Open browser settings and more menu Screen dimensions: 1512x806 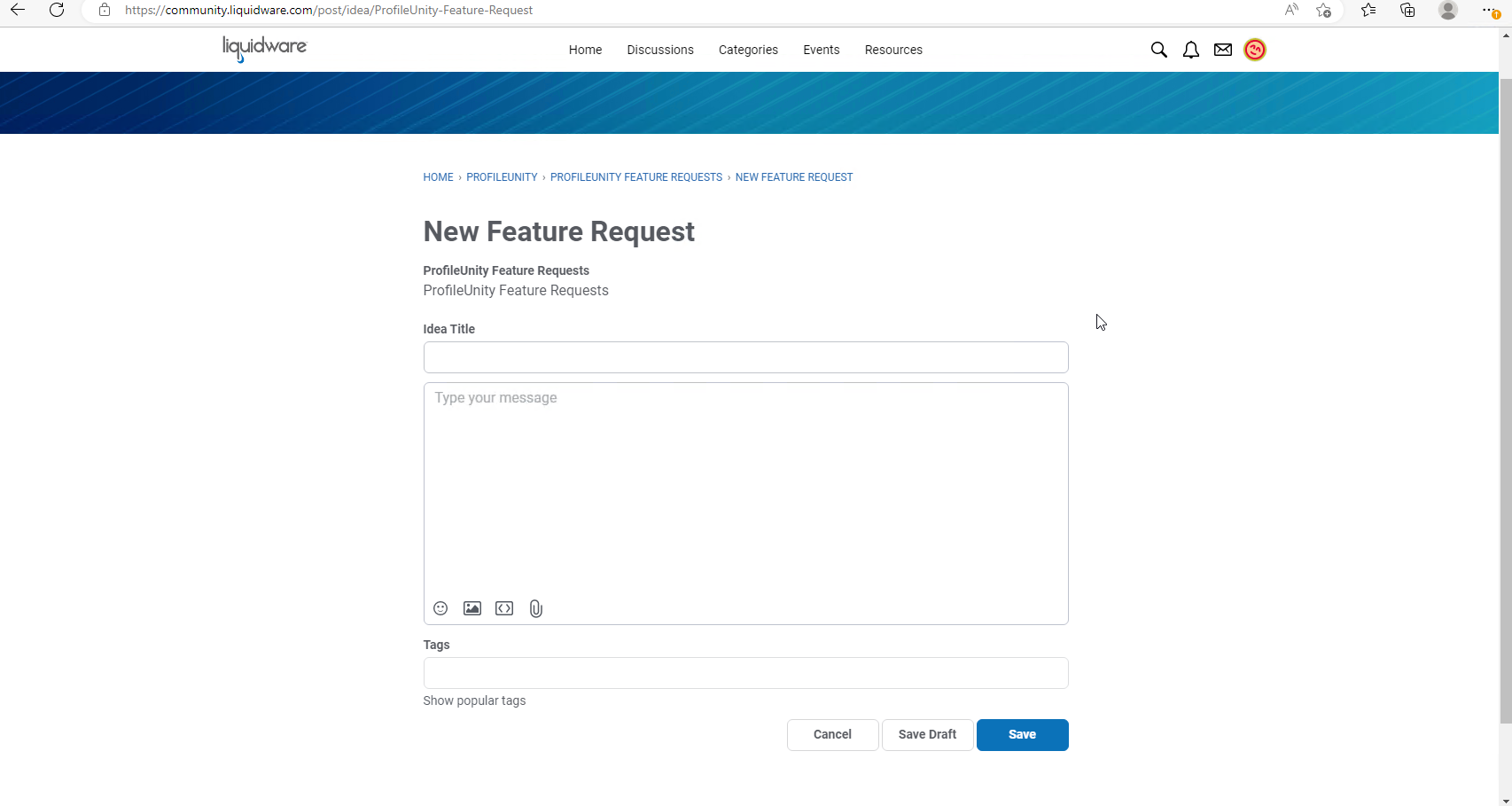1491,10
